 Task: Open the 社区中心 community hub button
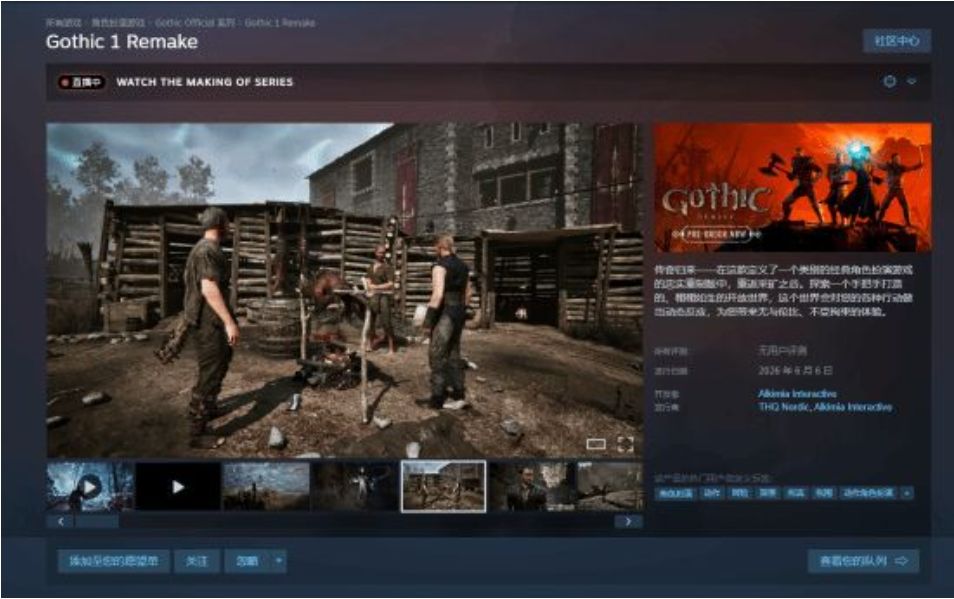(x=896, y=41)
